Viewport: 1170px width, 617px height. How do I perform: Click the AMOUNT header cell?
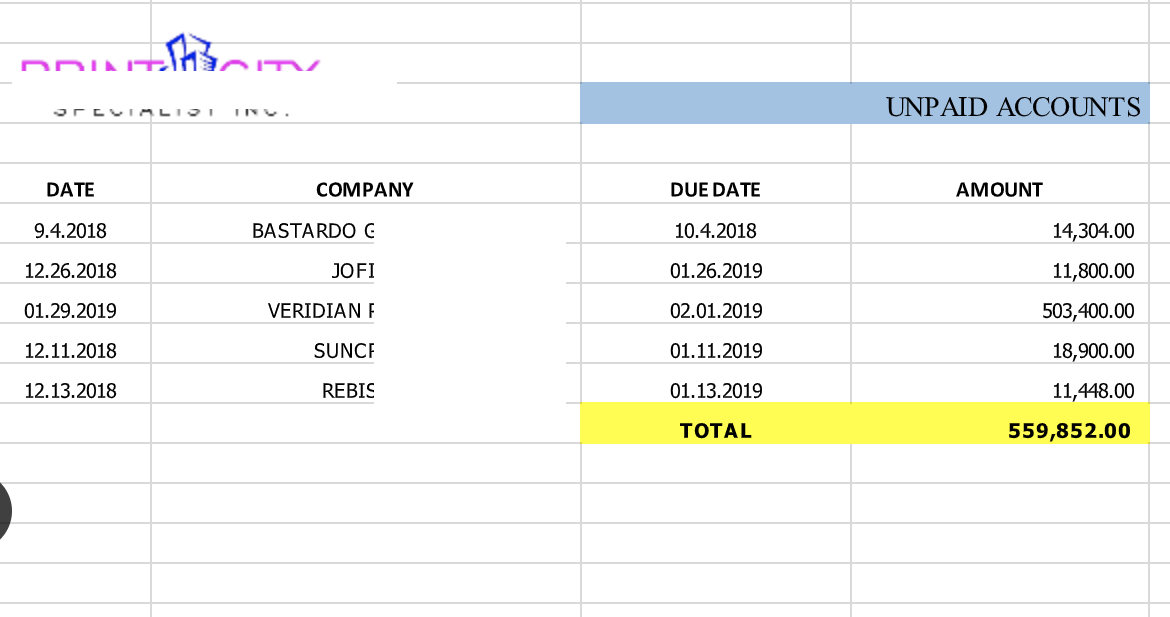(999, 190)
